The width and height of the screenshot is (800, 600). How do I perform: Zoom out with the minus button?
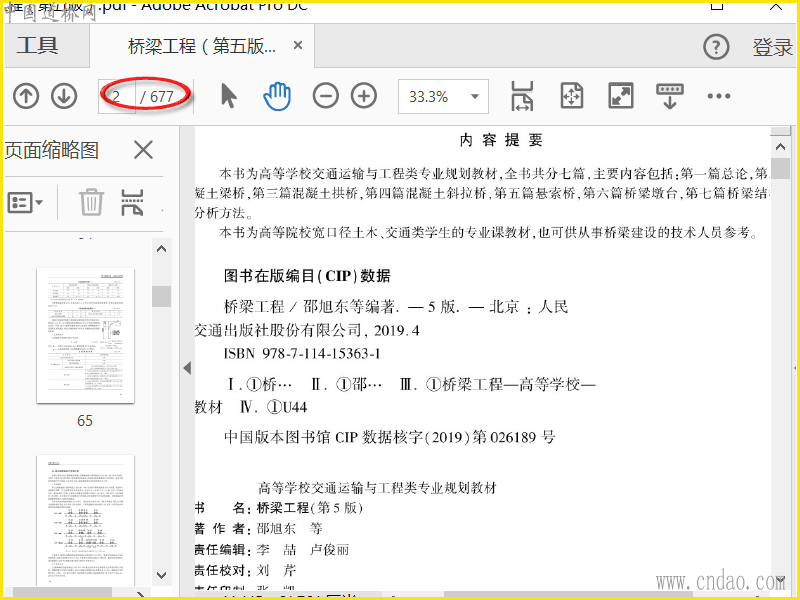(x=326, y=96)
